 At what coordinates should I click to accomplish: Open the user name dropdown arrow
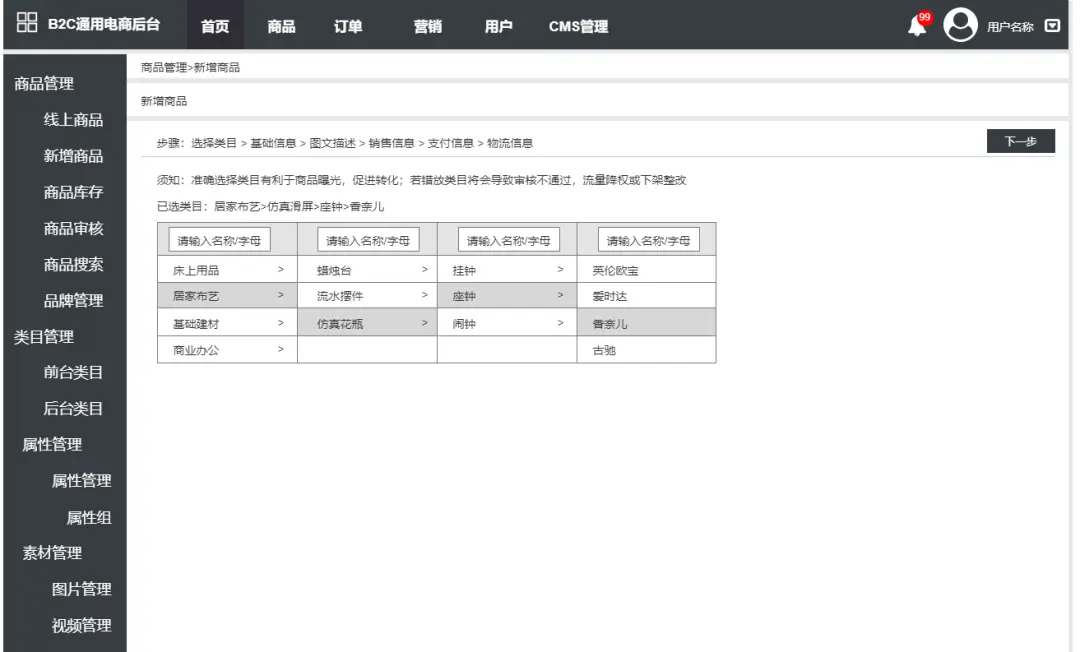[x=1052, y=26]
